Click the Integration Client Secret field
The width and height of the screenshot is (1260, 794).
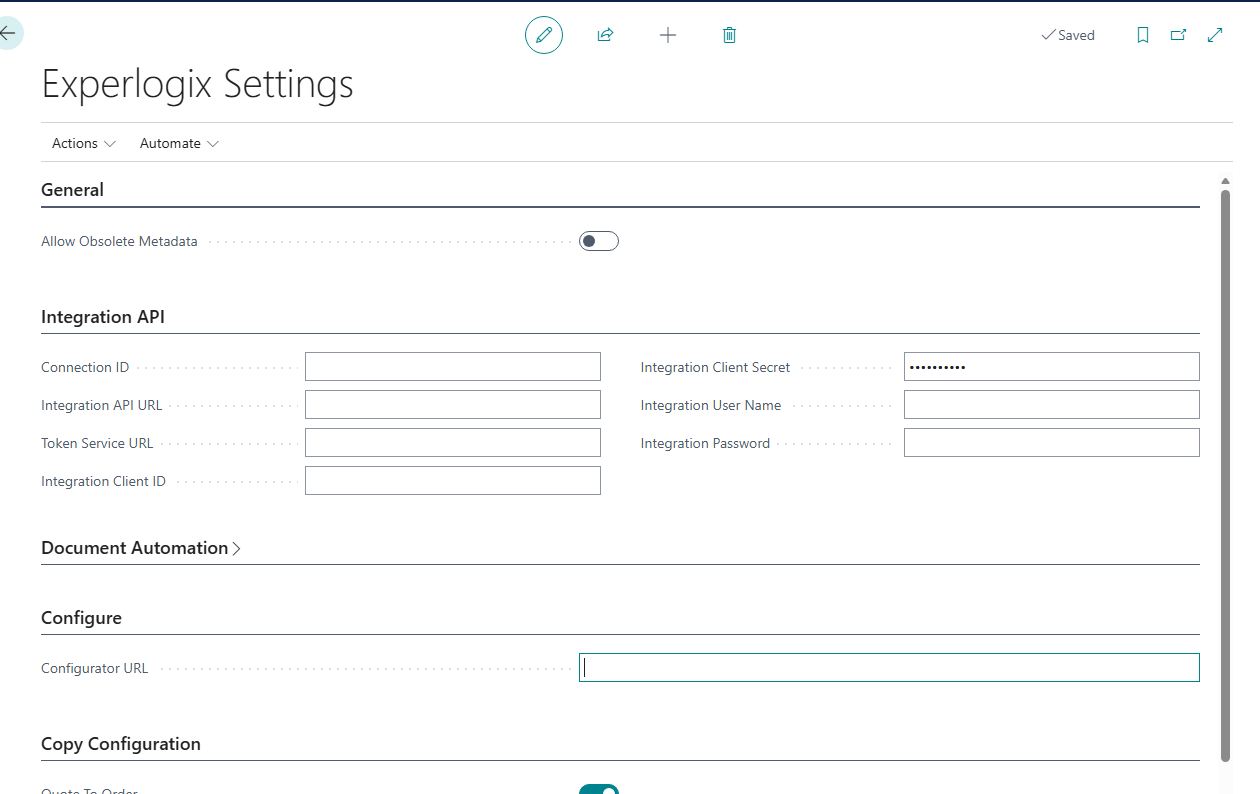click(x=1052, y=367)
